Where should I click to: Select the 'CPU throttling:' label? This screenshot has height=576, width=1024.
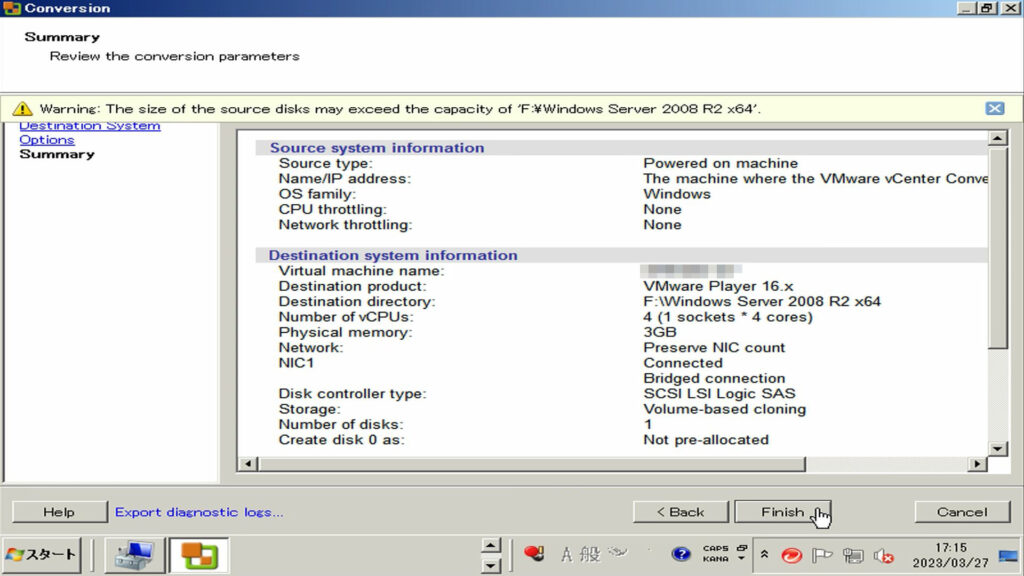point(332,210)
